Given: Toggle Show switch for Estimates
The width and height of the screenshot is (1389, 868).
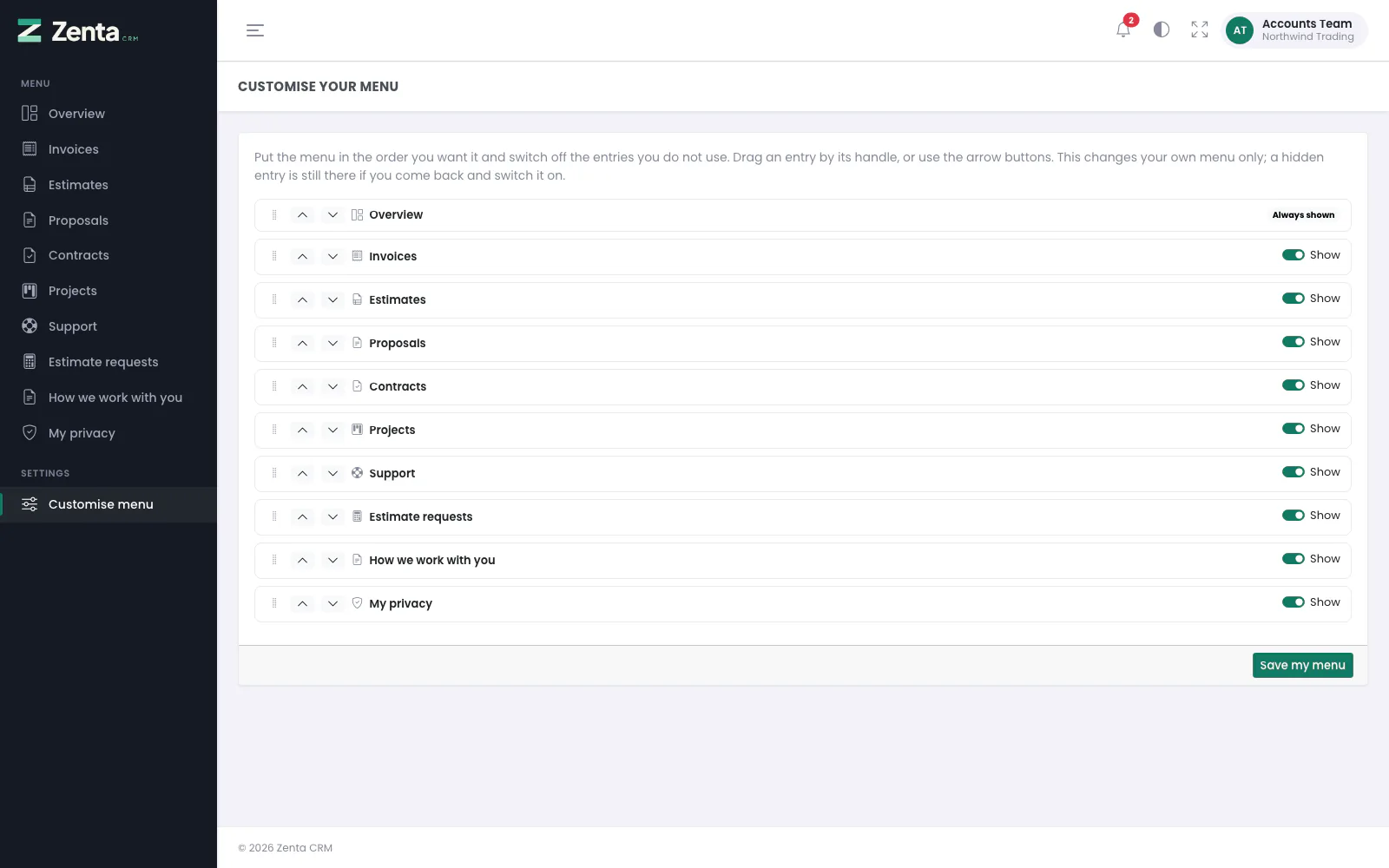Looking at the screenshot, I should click(x=1294, y=299).
